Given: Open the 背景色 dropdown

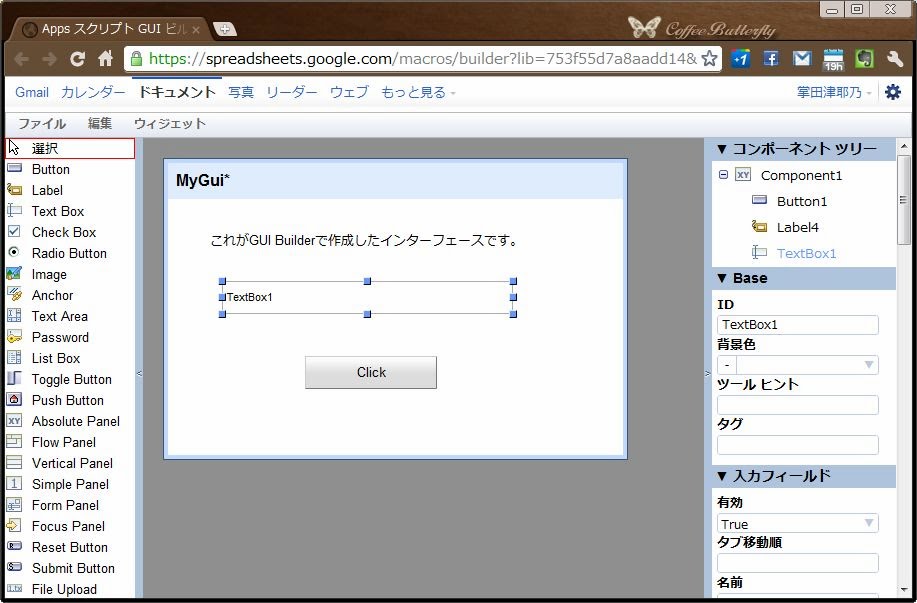Looking at the screenshot, I should coord(797,365).
